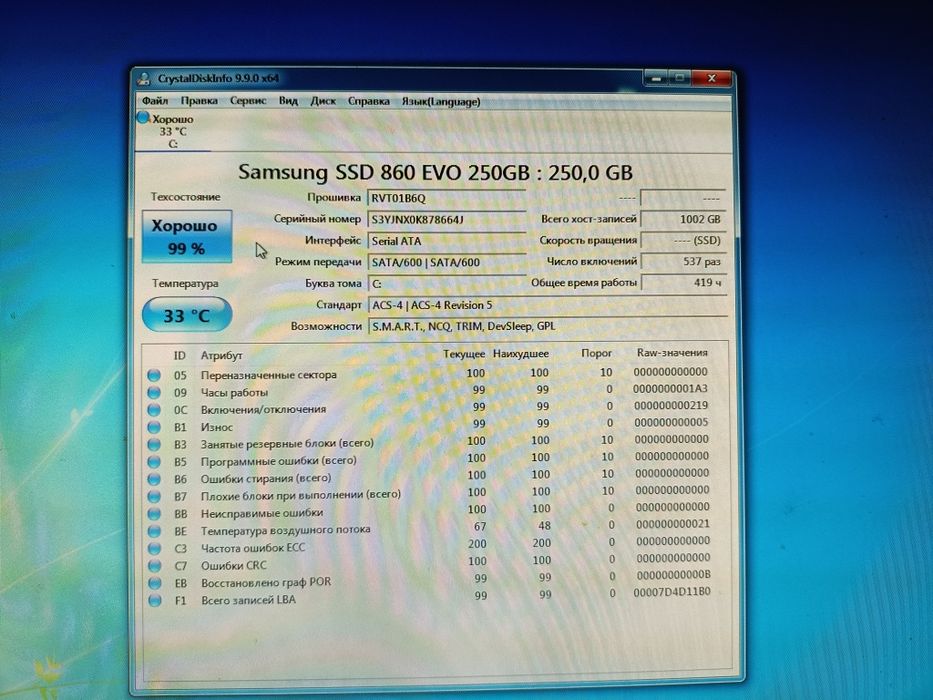
Task: Click status icon for B5 Программные ошибки
Action: tap(154, 461)
